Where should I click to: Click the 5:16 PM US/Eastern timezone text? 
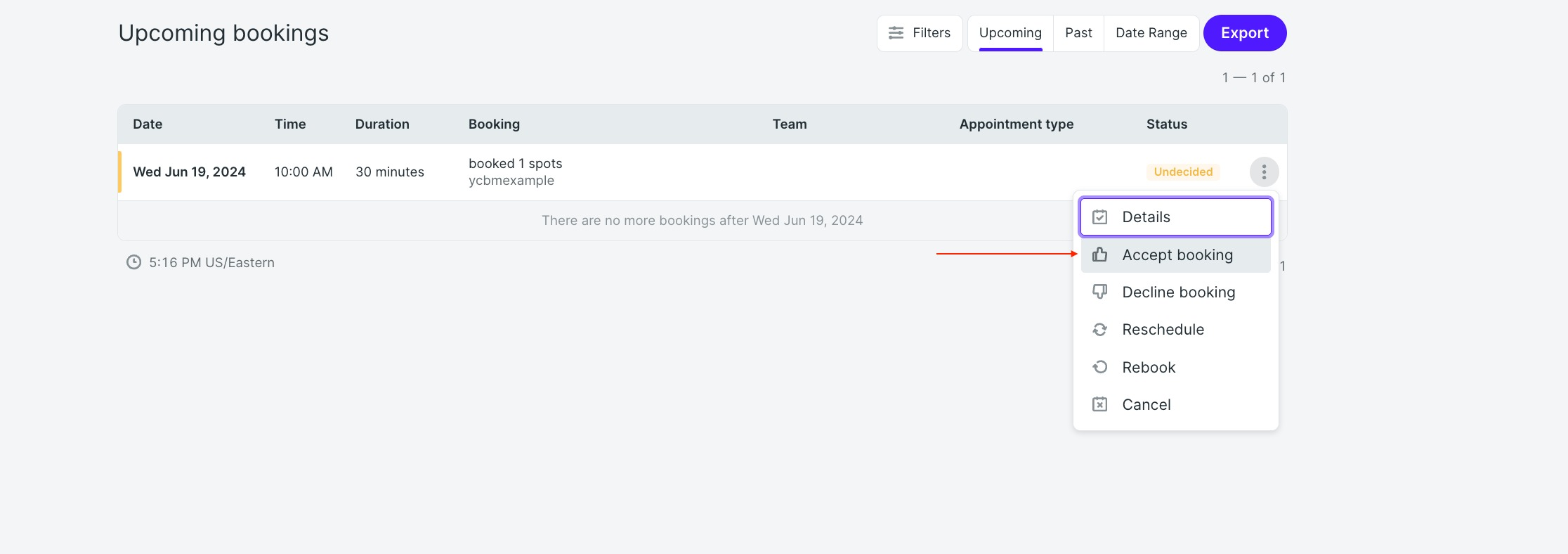(x=211, y=263)
